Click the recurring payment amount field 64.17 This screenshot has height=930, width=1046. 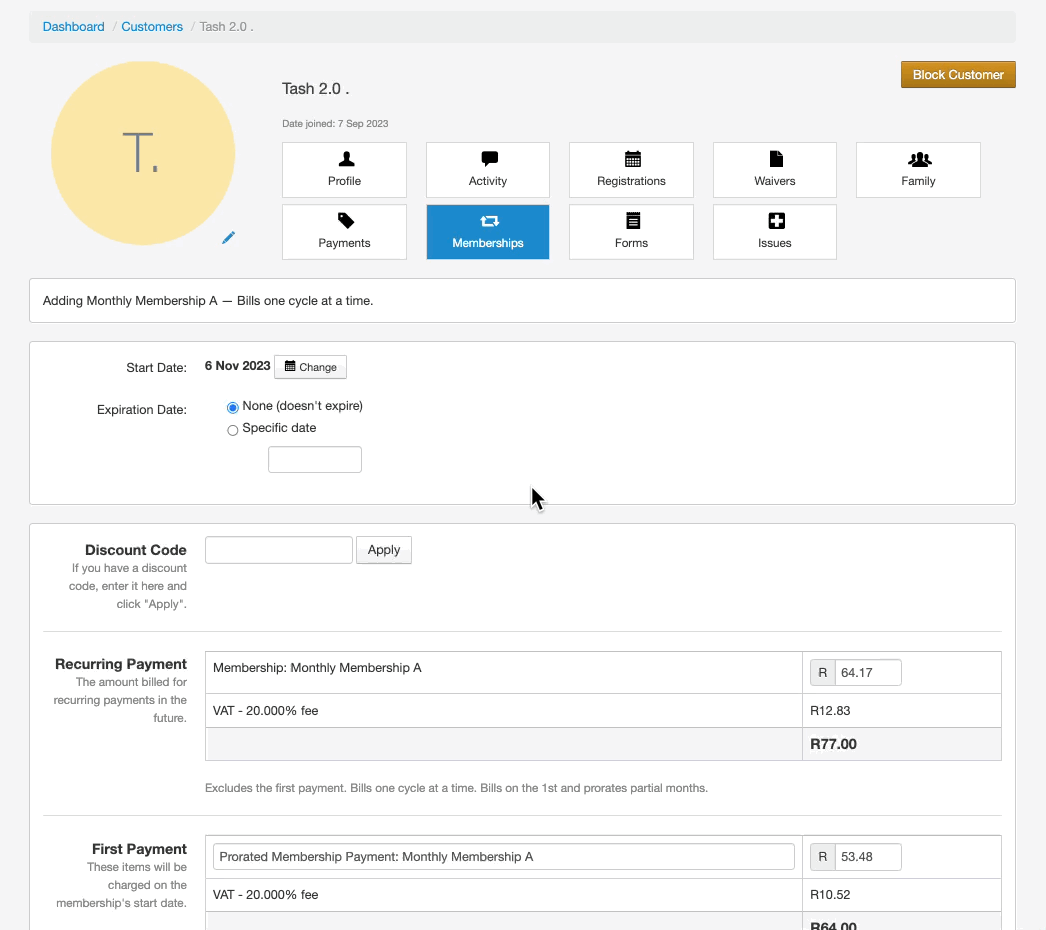(x=867, y=673)
